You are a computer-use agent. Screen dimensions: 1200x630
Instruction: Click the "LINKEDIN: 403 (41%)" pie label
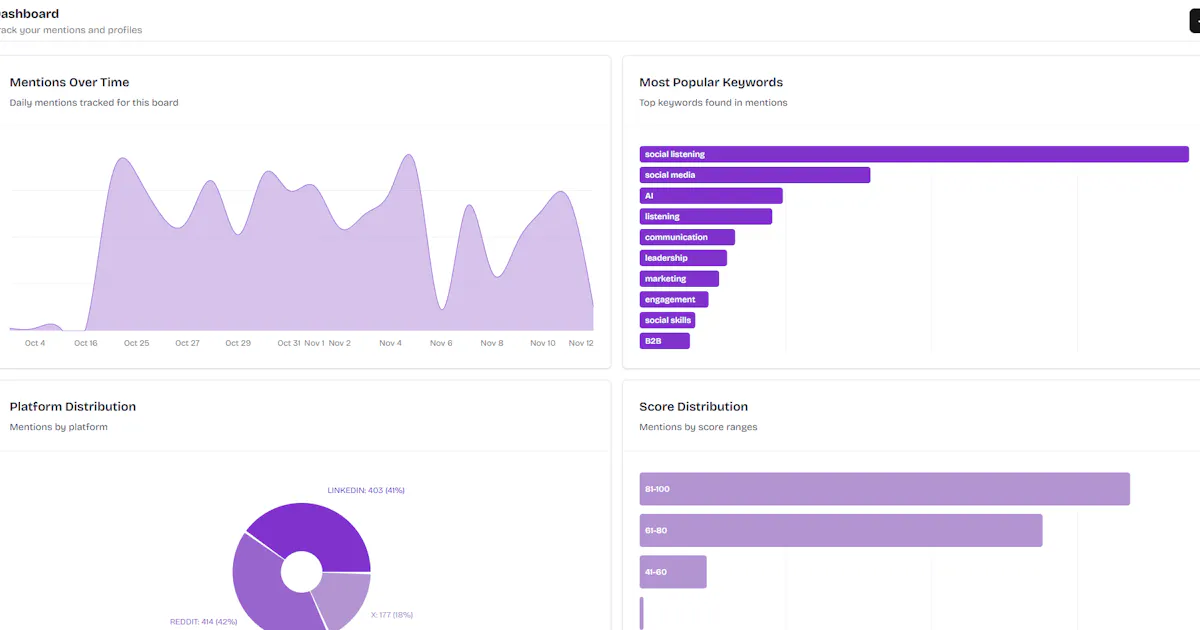click(366, 490)
